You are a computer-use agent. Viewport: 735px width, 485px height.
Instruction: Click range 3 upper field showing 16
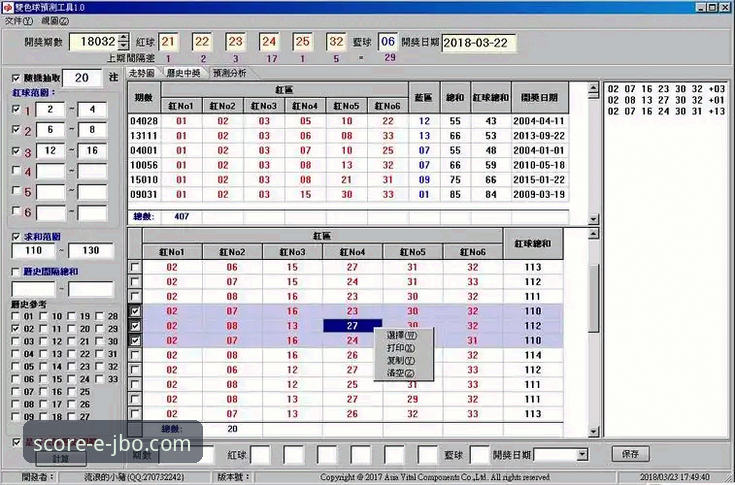click(x=92, y=151)
